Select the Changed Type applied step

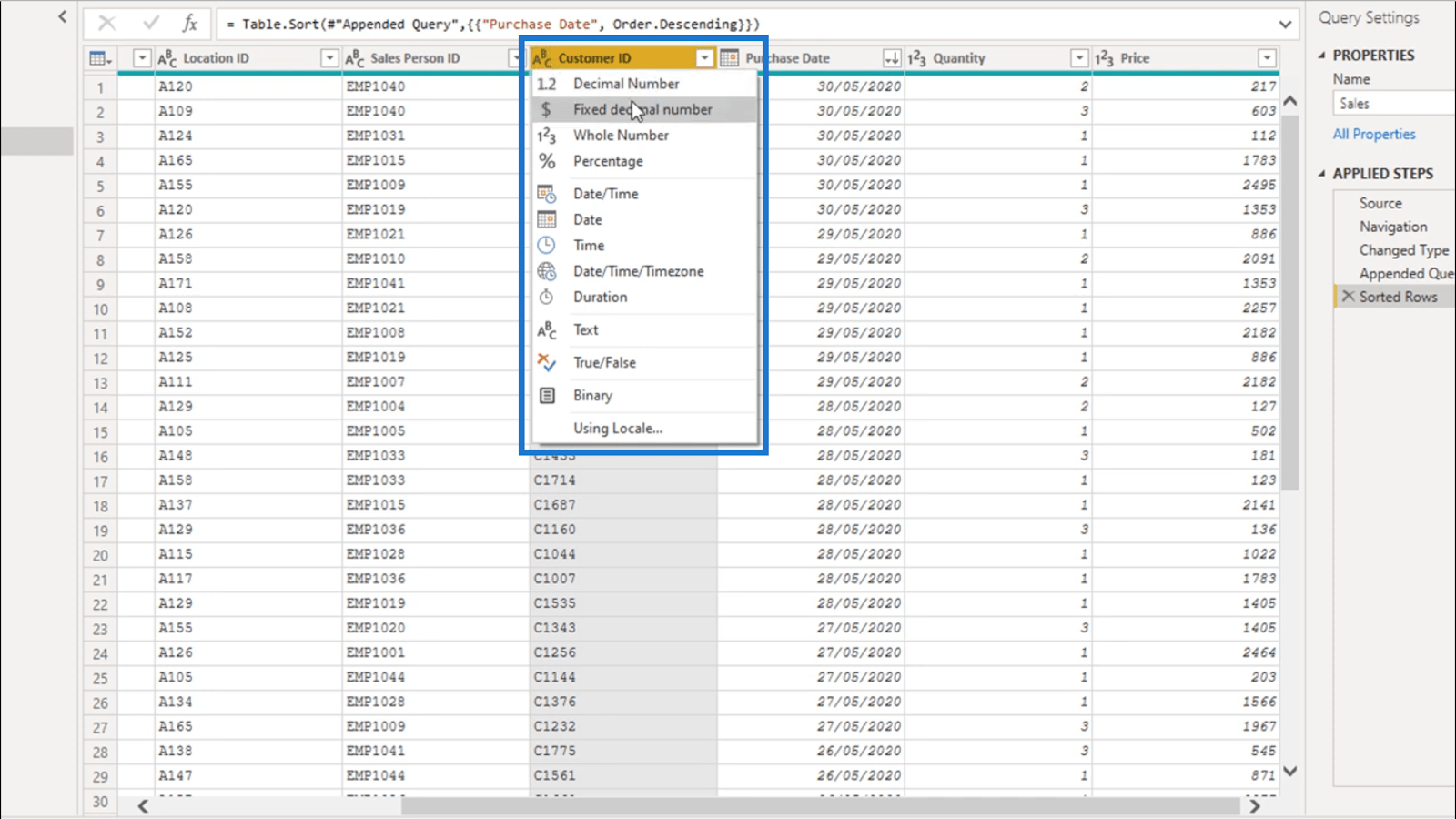1404,250
